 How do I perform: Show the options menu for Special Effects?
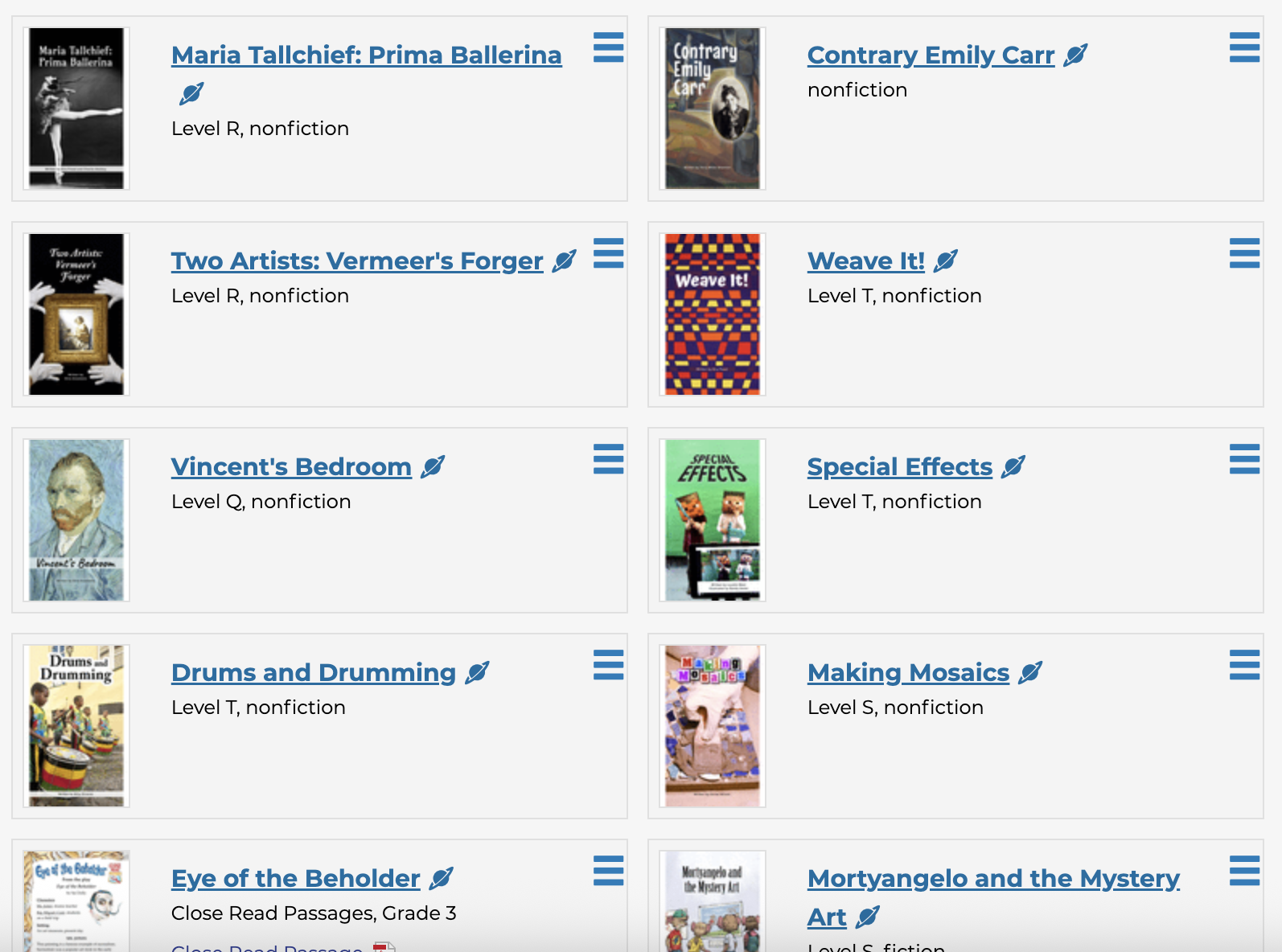(1244, 459)
